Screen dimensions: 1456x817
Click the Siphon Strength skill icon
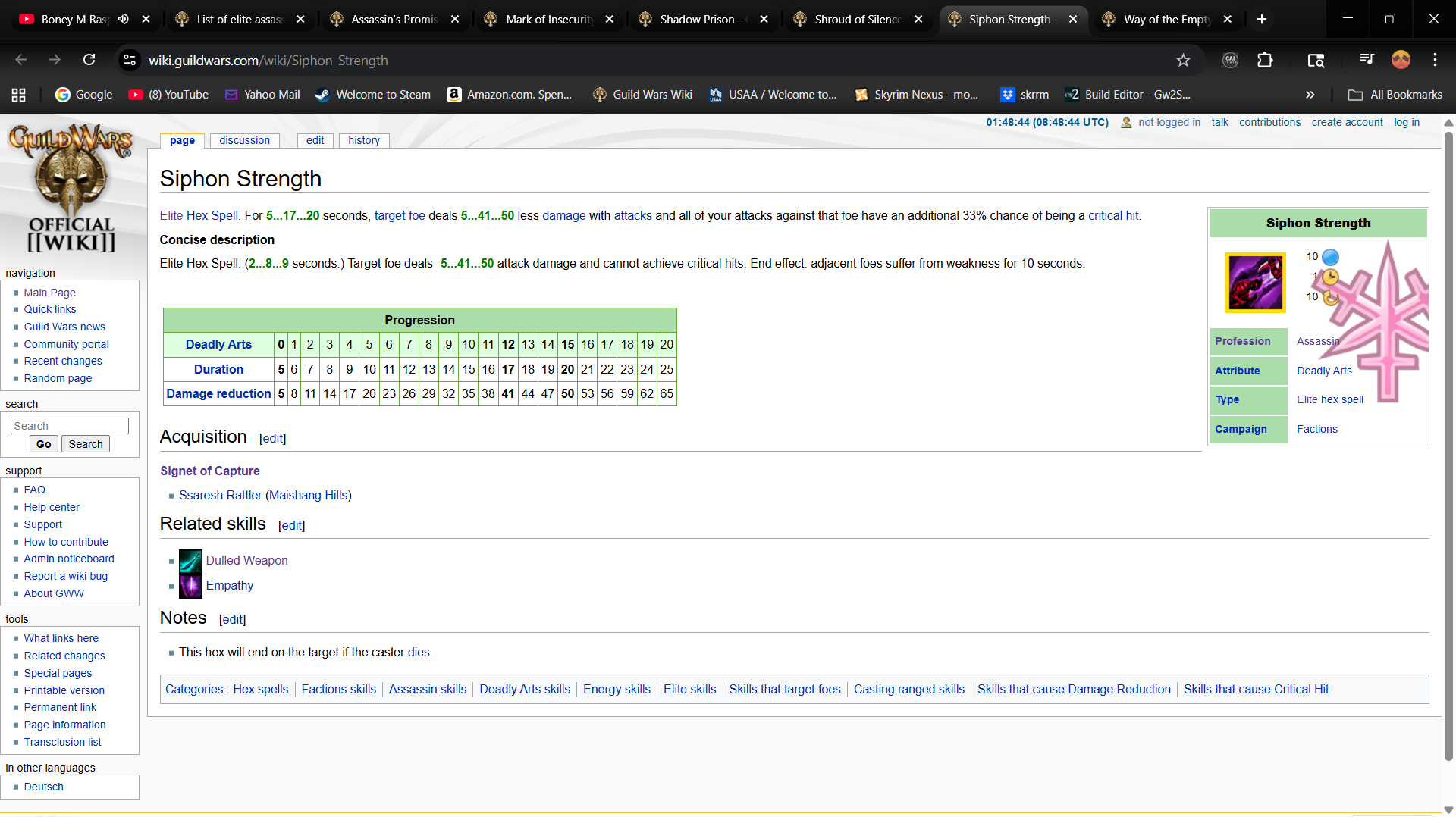(1256, 283)
